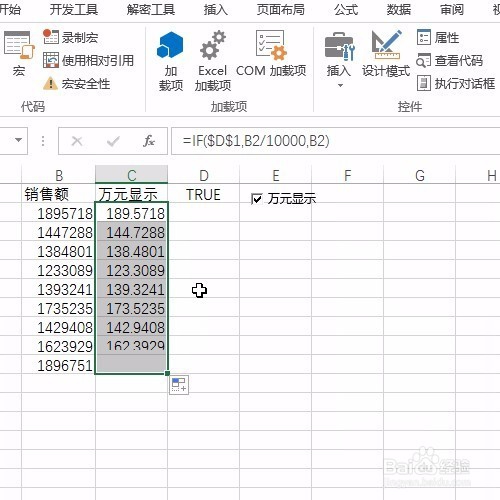Select cell with value 1393241
The height and width of the screenshot is (500, 500).
click(x=59, y=289)
